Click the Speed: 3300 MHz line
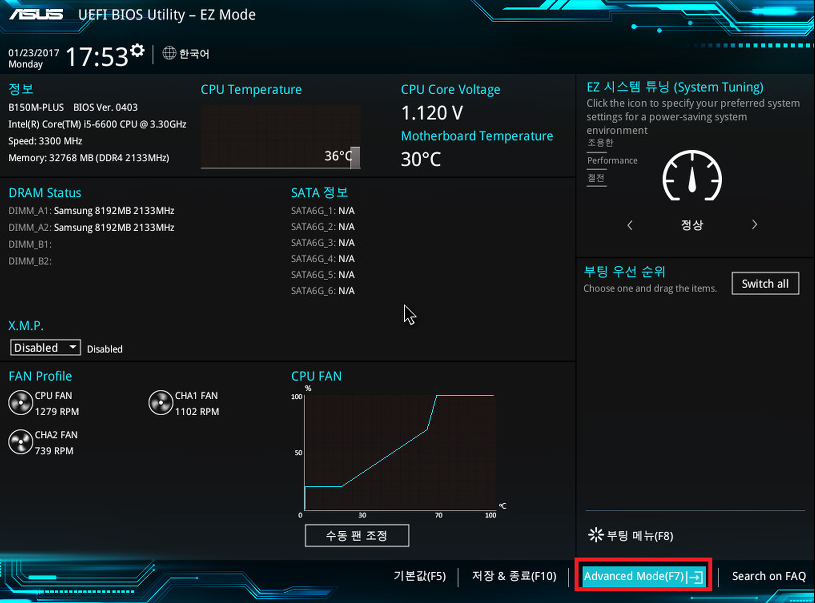 pos(45,141)
